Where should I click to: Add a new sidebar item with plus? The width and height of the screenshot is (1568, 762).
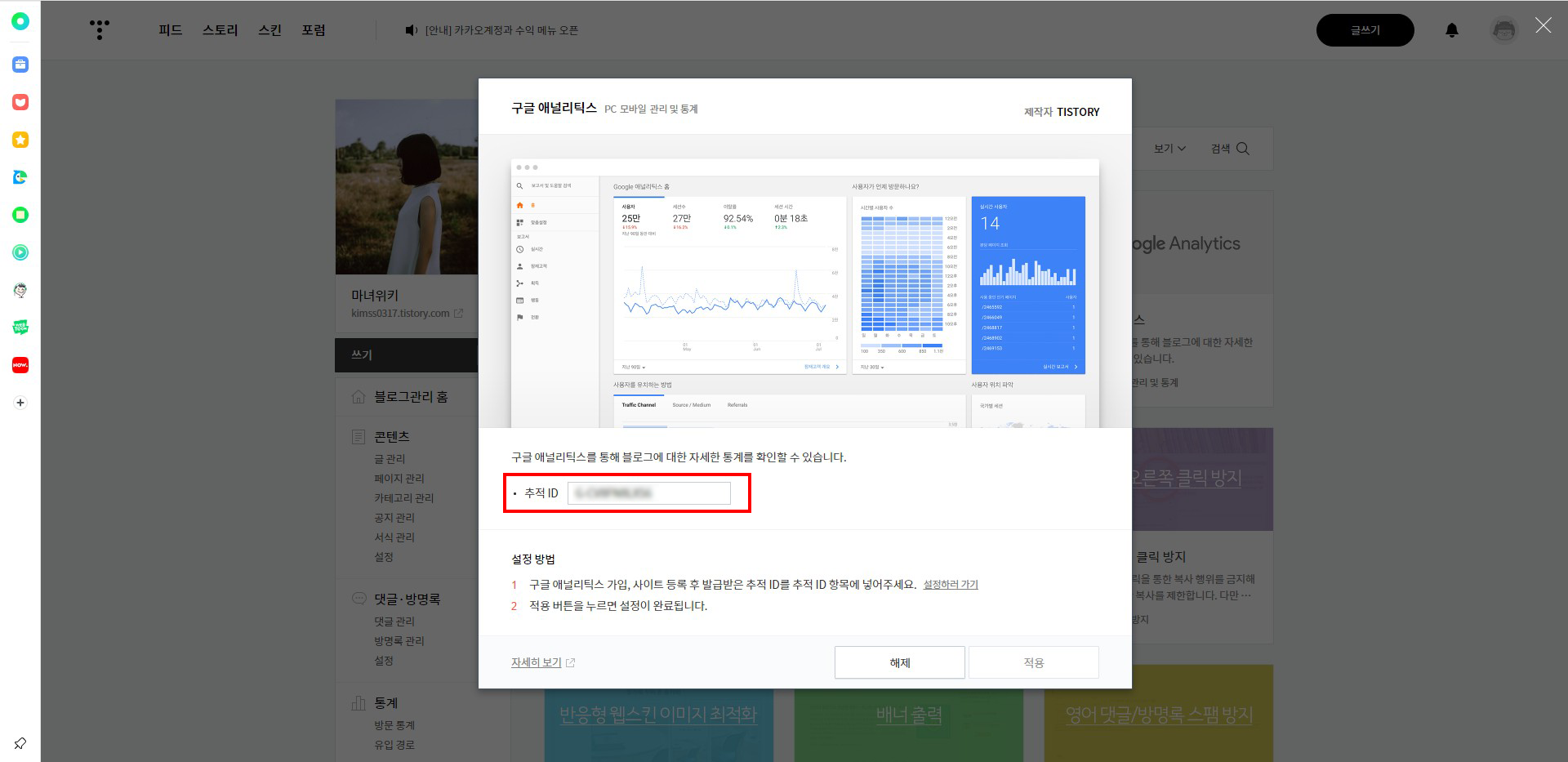pyautogui.click(x=20, y=403)
